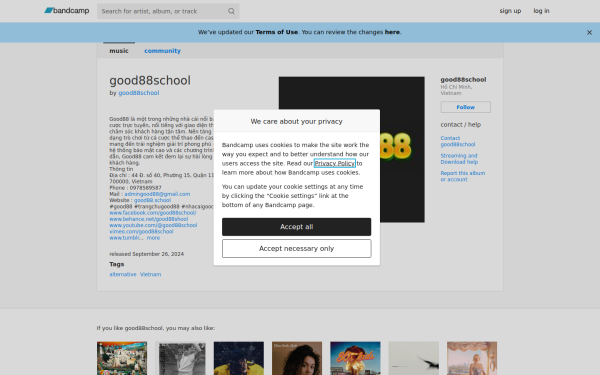Image resolution: width=600 pixels, height=375 pixels.
Task: Switch to the music tab
Action: pos(119,51)
